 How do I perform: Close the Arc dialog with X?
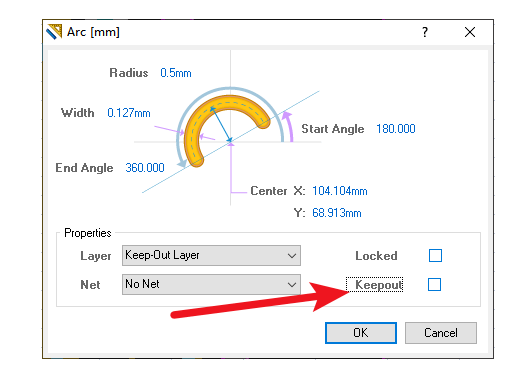pyautogui.click(x=469, y=32)
